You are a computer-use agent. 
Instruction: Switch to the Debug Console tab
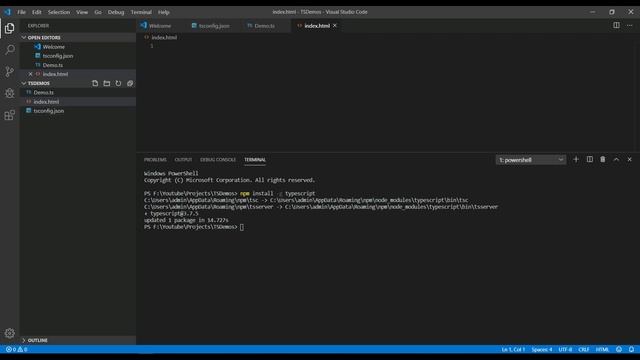click(x=218, y=160)
